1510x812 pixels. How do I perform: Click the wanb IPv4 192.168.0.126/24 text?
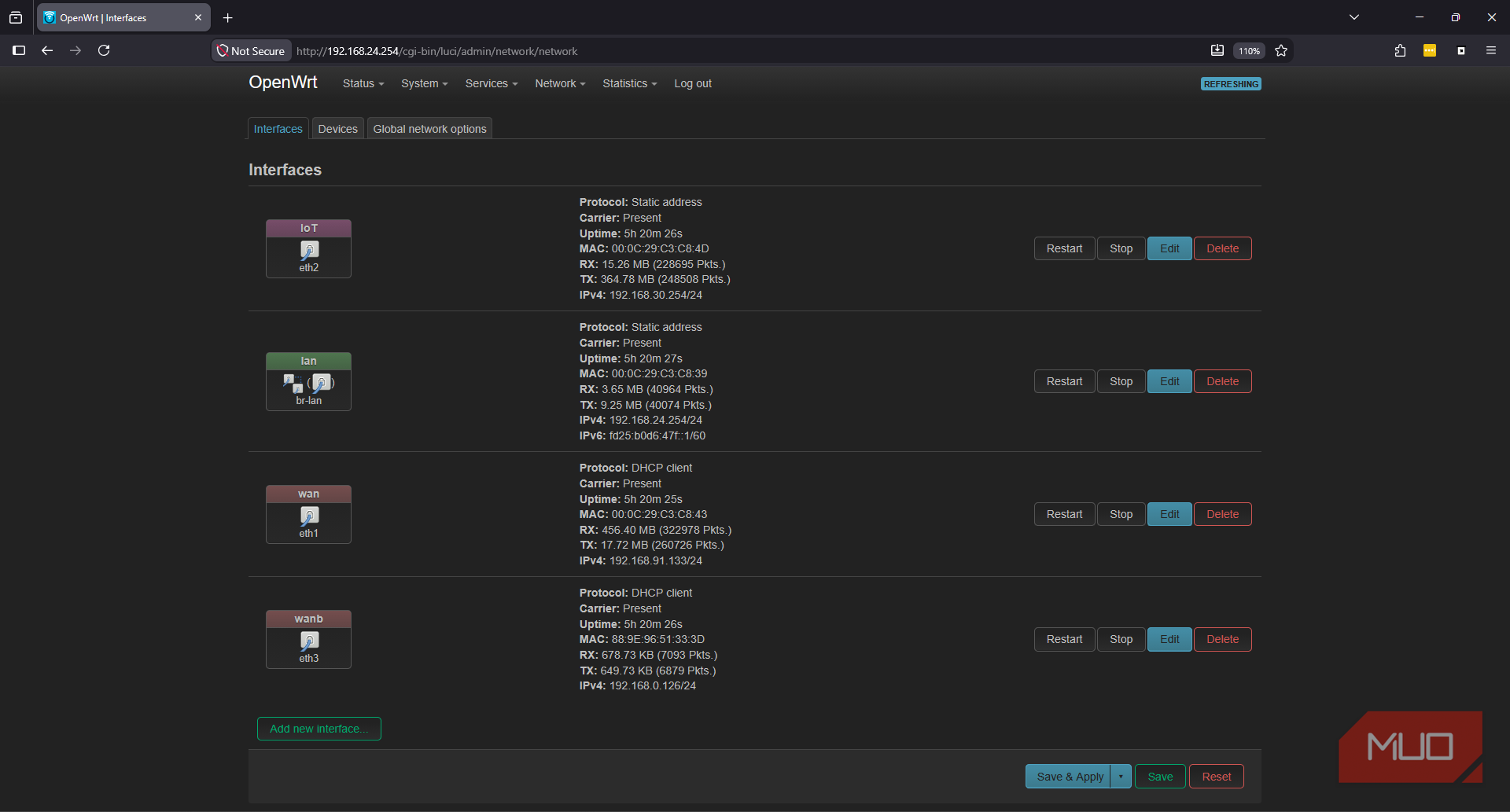click(653, 685)
